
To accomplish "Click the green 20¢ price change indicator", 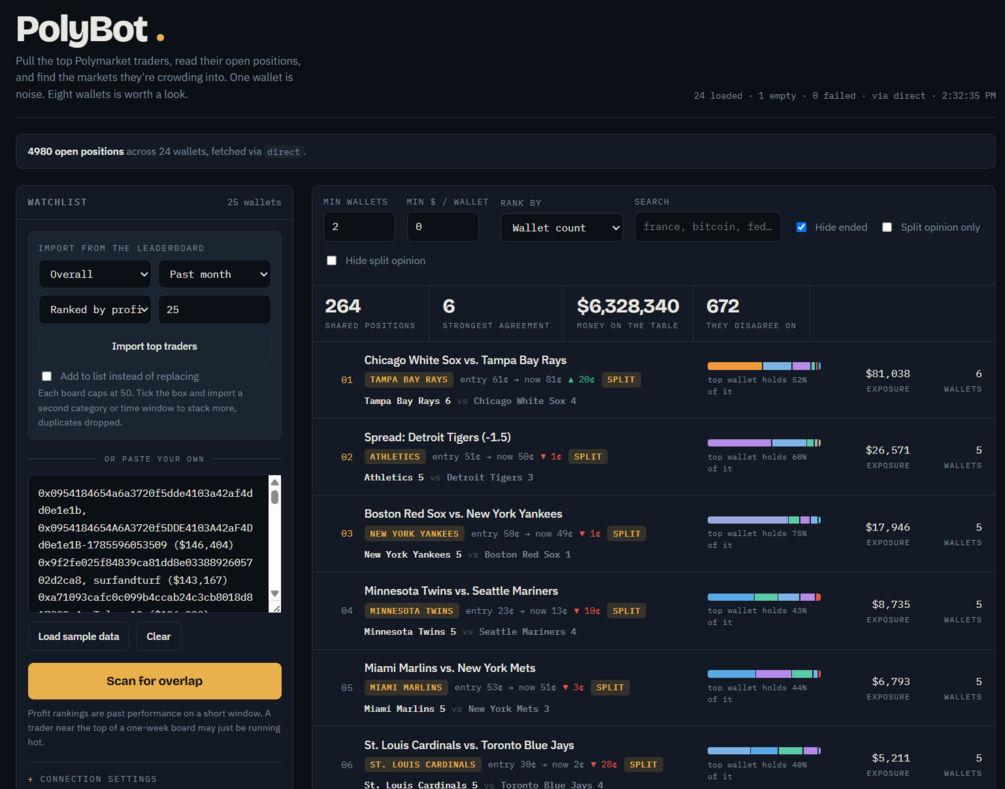I will pyautogui.click(x=581, y=379).
